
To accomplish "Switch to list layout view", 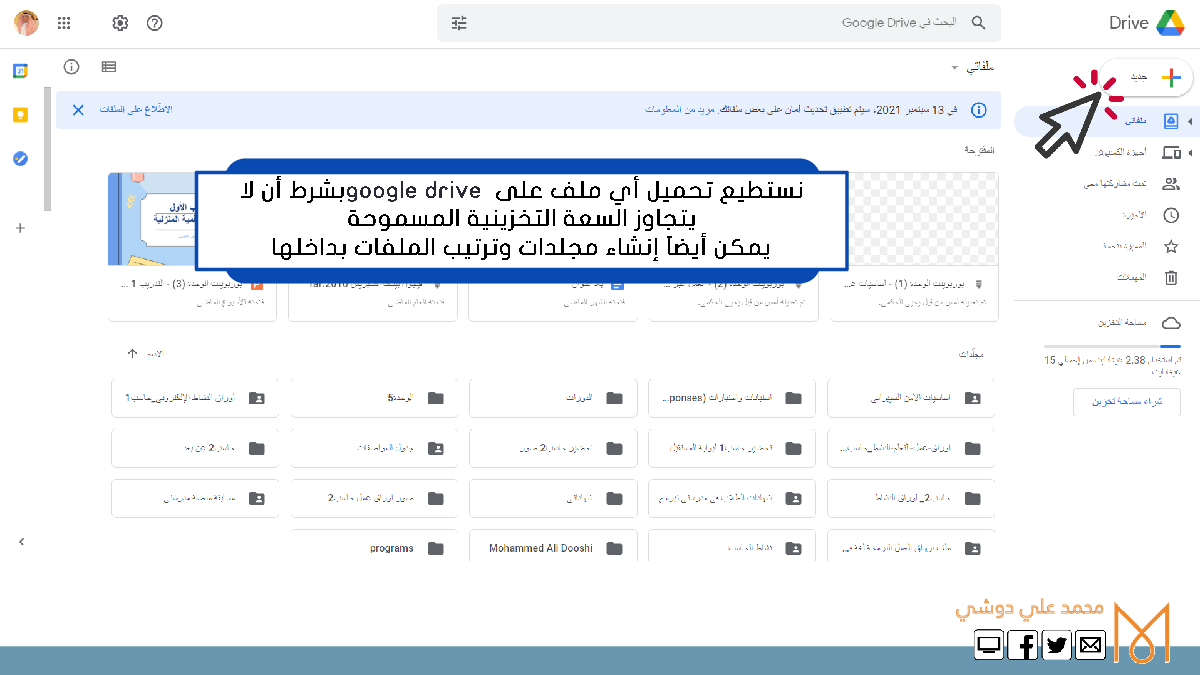I will pyautogui.click(x=109, y=67).
